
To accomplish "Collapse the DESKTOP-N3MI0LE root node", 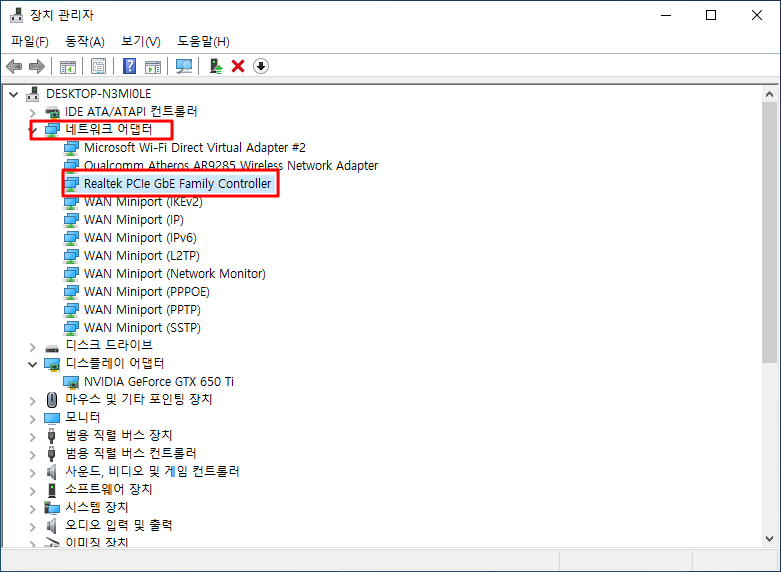I will point(14,94).
